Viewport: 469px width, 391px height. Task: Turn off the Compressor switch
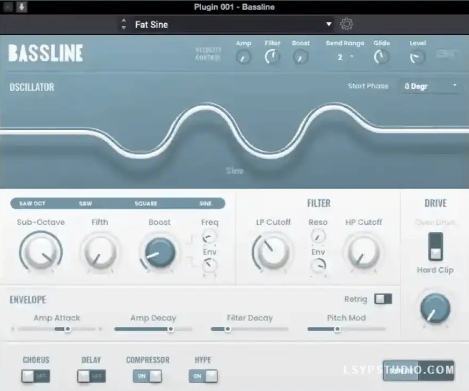tap(147, 376)
